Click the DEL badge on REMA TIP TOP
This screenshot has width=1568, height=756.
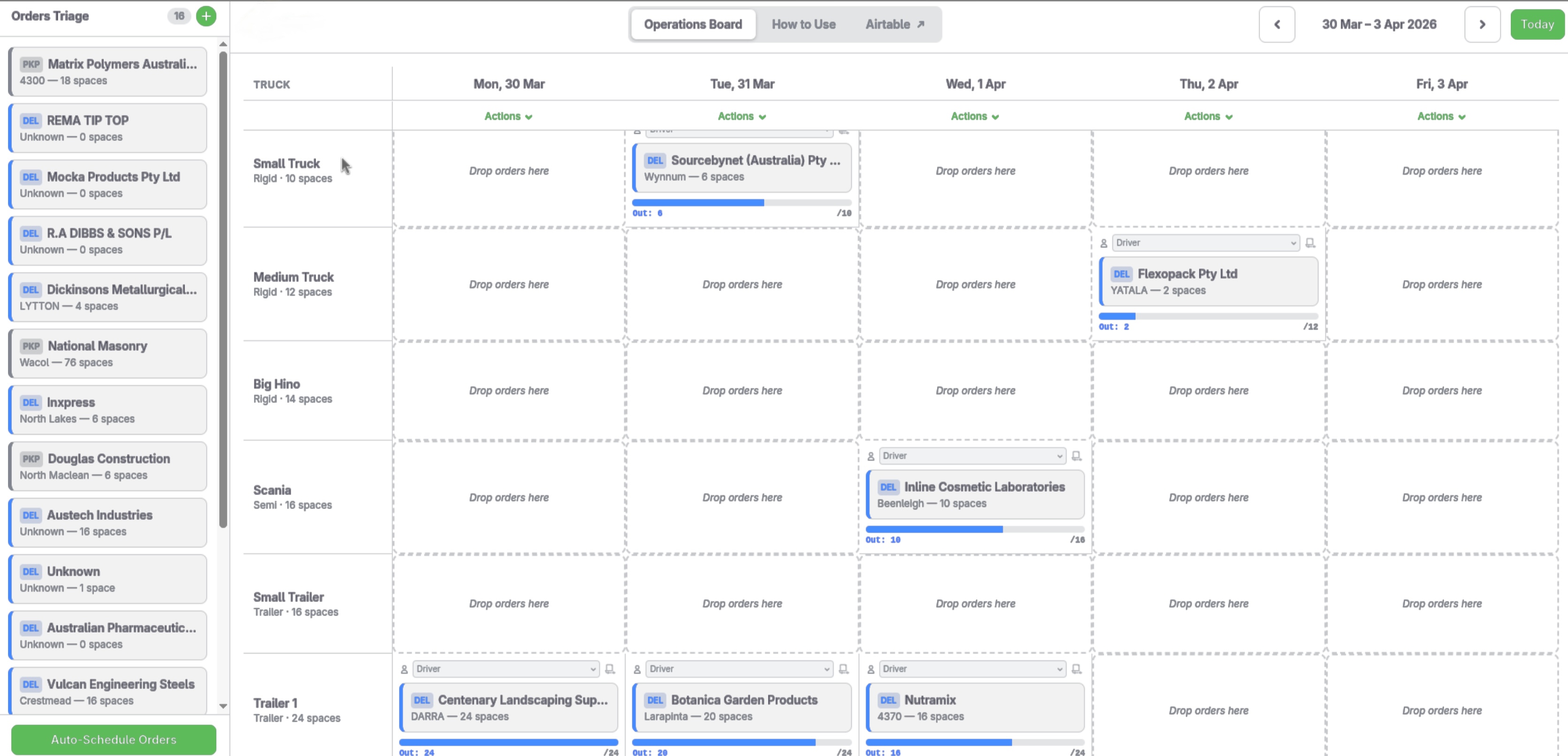[x=31, y=121]
